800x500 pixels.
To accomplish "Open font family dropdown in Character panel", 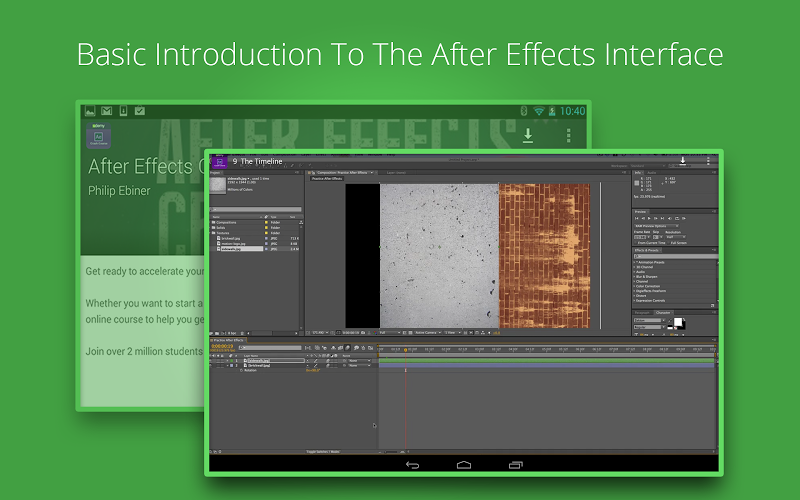I will tap(649, 320).
